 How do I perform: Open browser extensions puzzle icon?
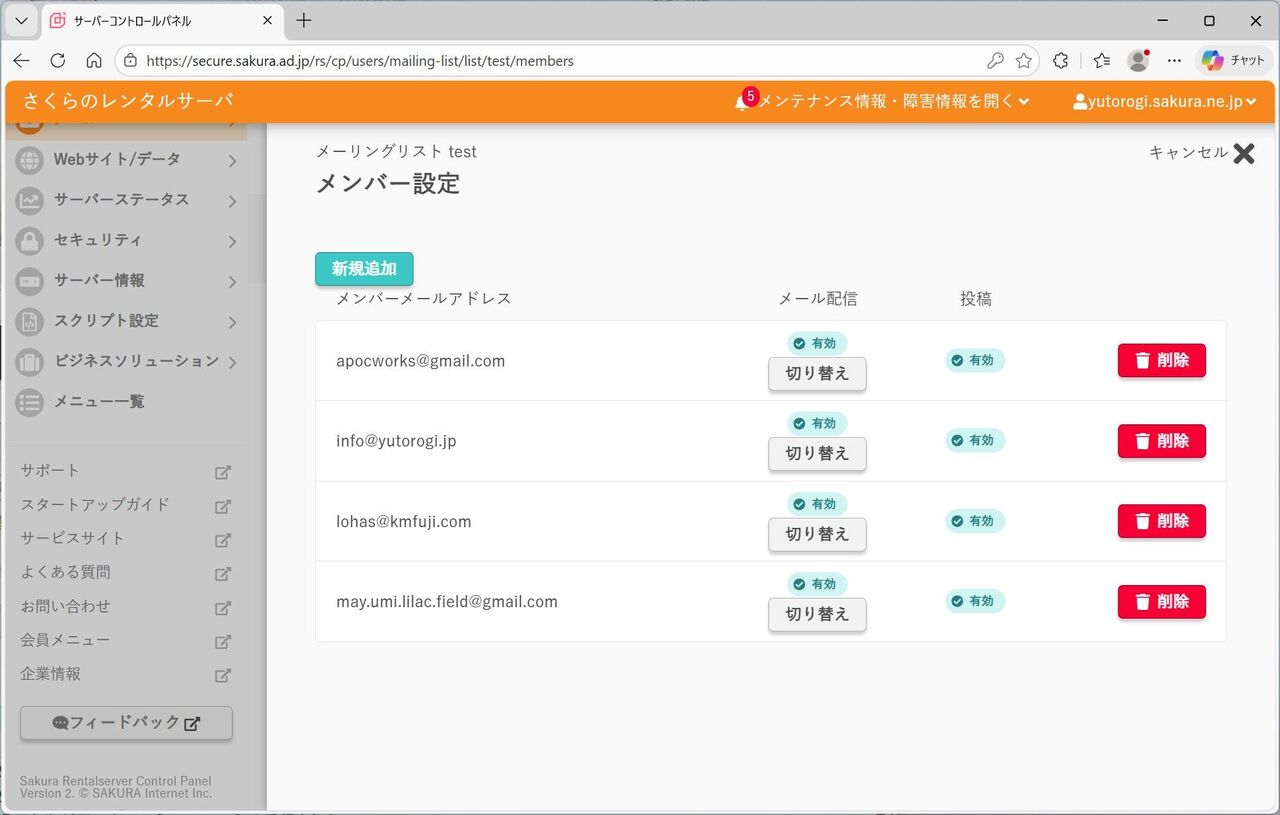click(x=1062, y=60)
